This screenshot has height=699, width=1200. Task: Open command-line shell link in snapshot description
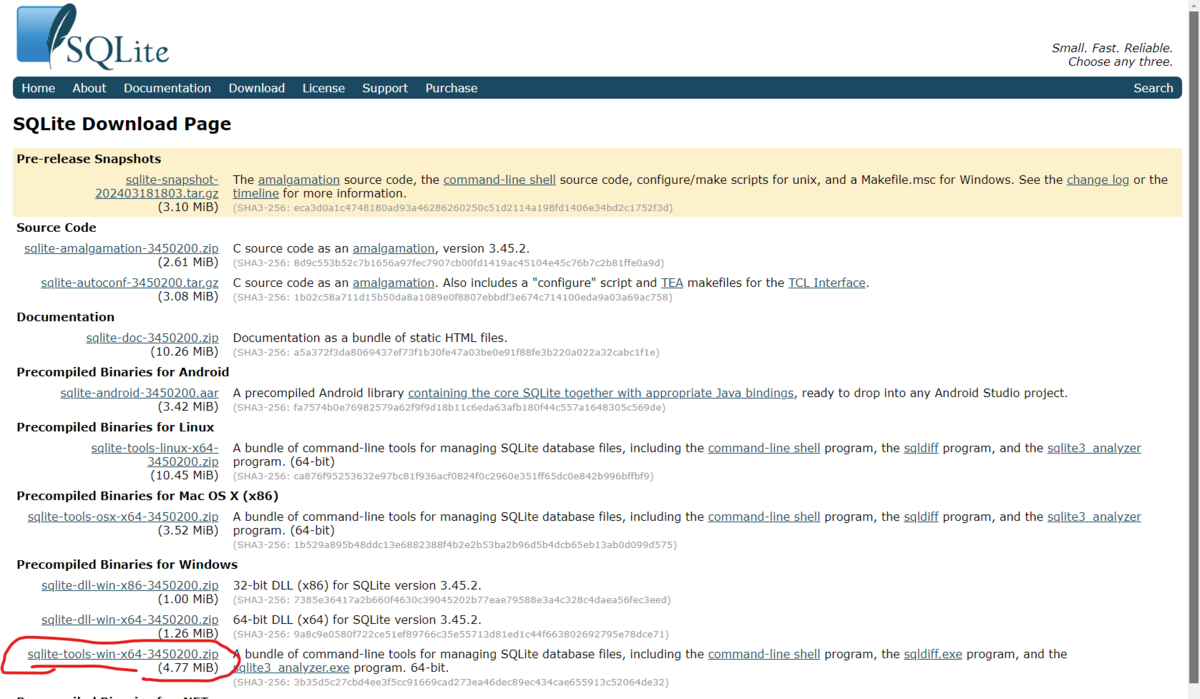[x=499, y=180]
